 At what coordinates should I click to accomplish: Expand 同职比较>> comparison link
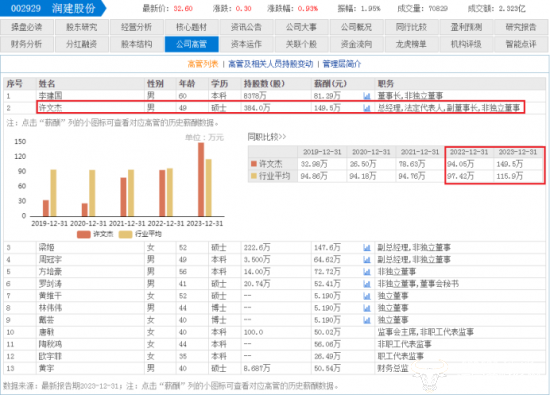point(267,137)
